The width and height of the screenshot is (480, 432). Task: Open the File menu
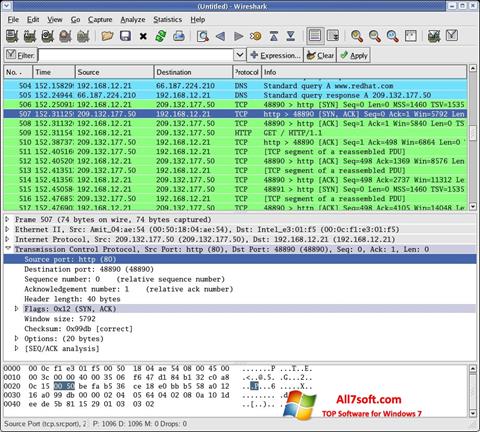point(13,20)
